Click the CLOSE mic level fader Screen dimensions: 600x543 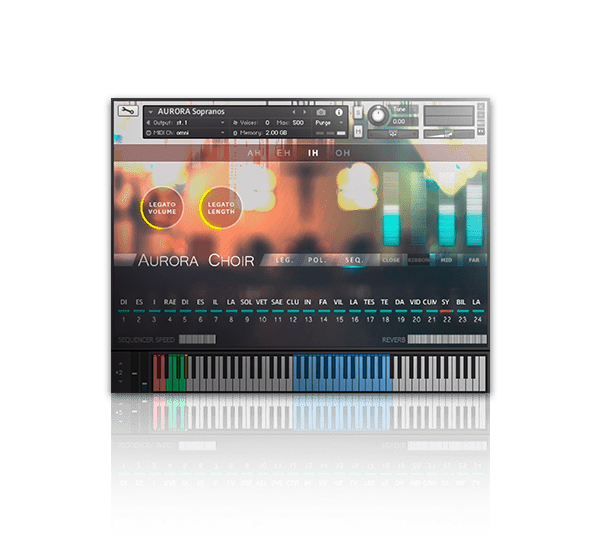(391, 209)
